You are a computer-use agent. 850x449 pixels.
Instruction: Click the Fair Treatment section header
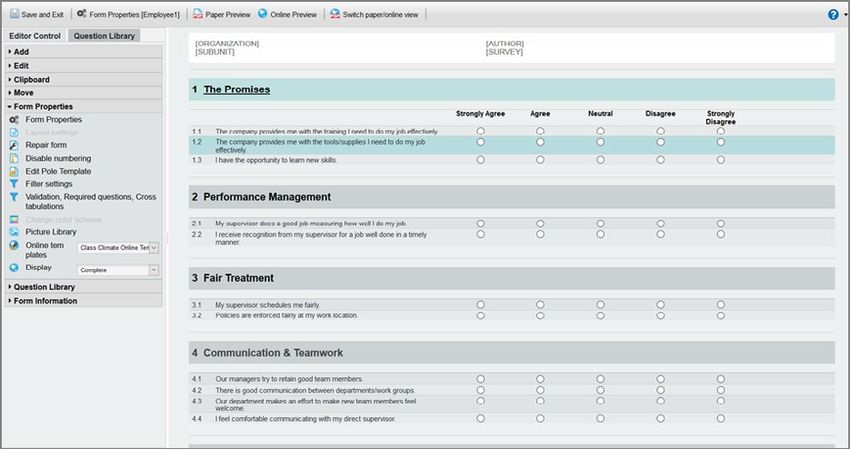pos(511,278)
